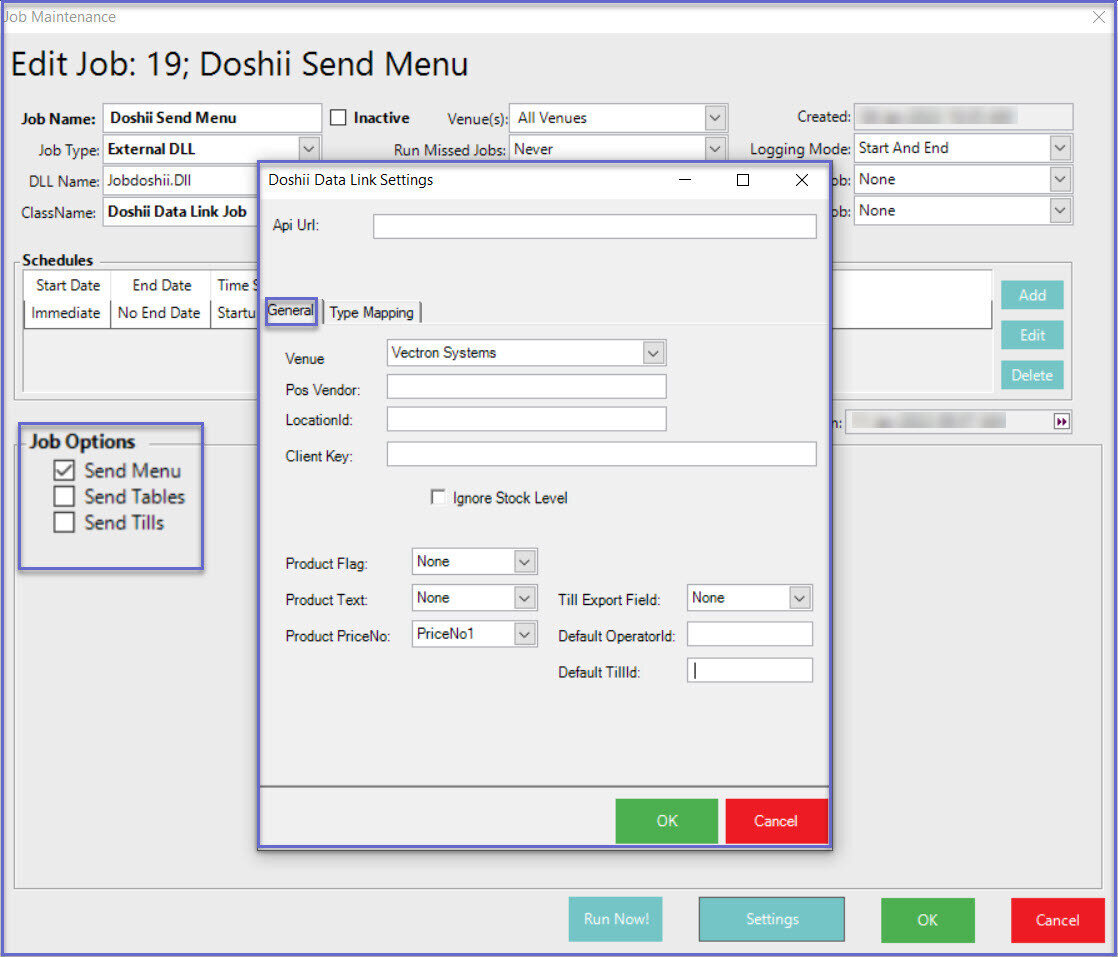Switch to the General tab
1118x957 pixels.
coord(291,311)
